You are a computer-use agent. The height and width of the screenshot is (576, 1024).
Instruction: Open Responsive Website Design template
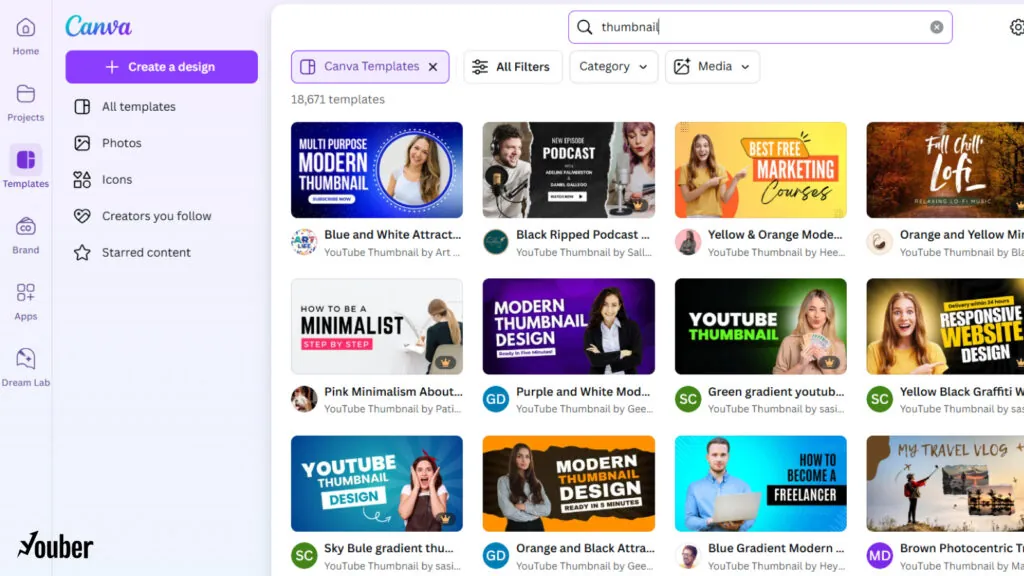[x=945, y=327]
